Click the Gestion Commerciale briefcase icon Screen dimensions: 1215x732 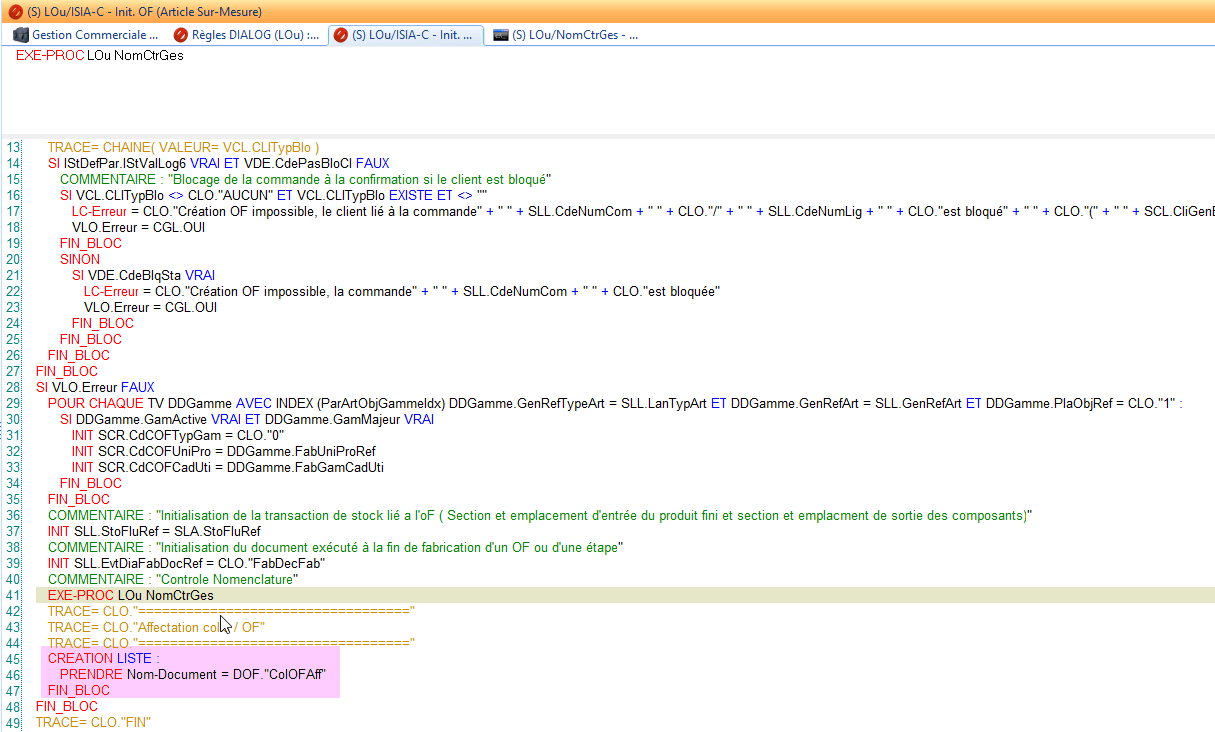[x=19, y=34]
